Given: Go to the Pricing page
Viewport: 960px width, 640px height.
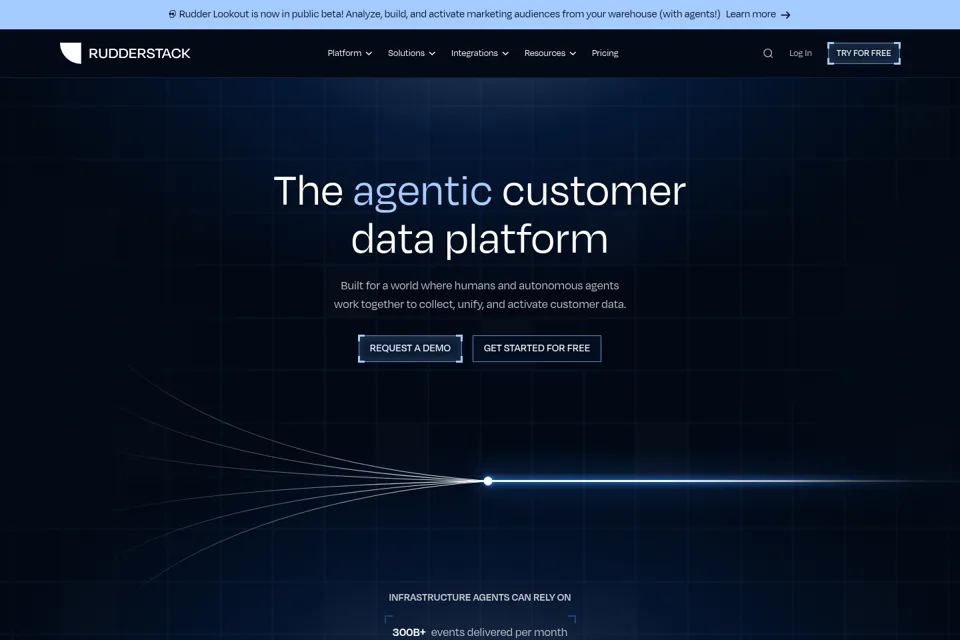Looking at the screenshot, I should pos(605,53).
